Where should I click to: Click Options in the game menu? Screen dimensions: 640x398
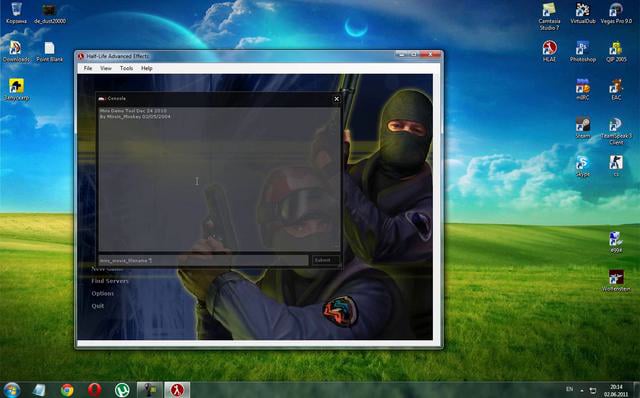(102, 293)
